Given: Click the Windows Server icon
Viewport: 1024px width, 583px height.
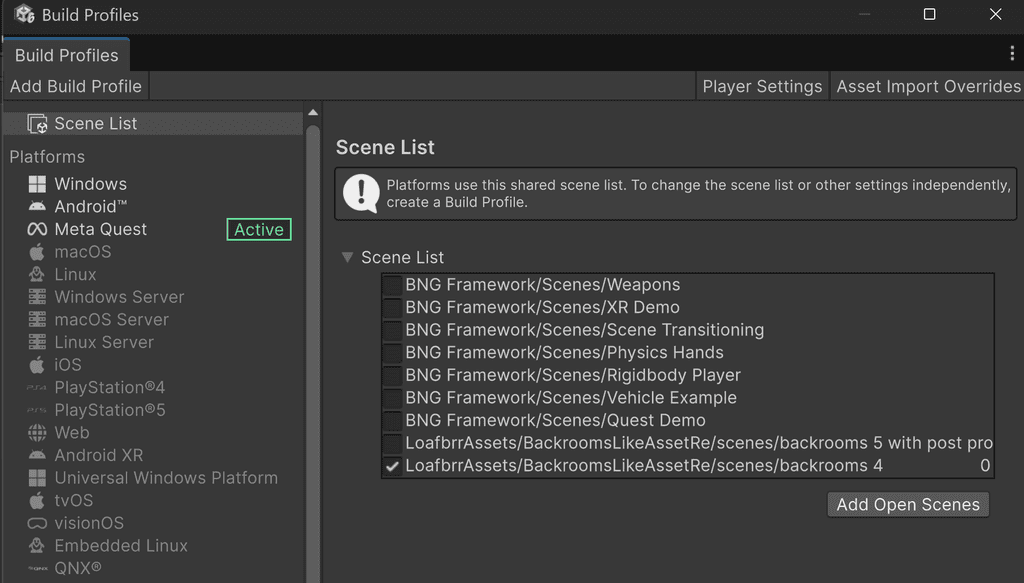Looking at the screenshot, I should [x=37, y=297].
